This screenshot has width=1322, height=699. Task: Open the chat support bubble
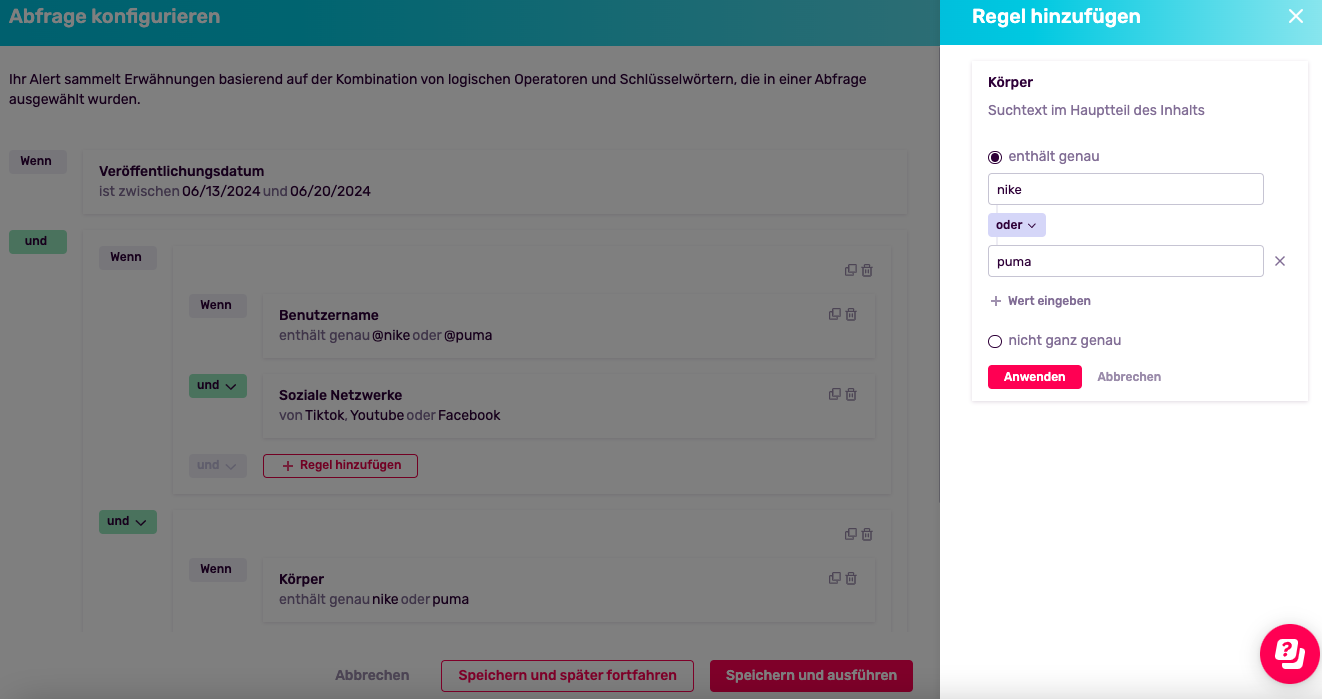click(1290, 654)
